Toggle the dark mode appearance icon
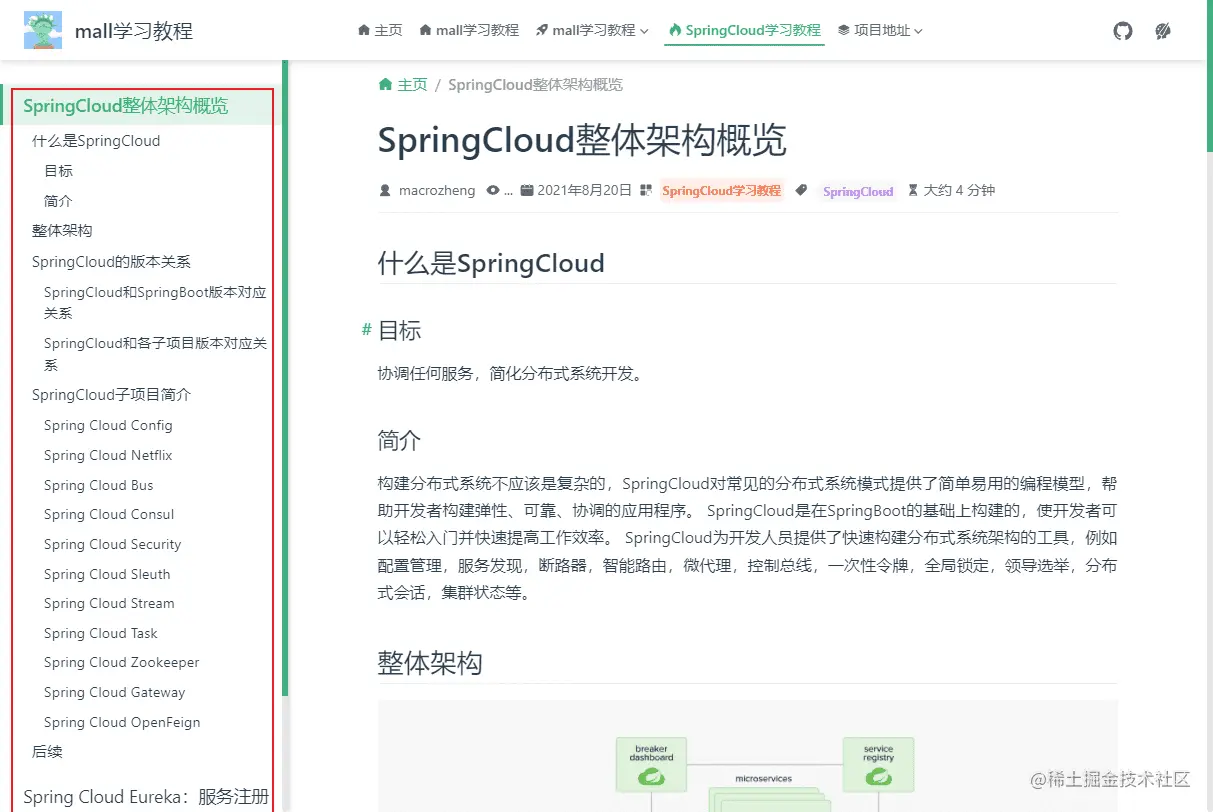 pos(1163,31)
